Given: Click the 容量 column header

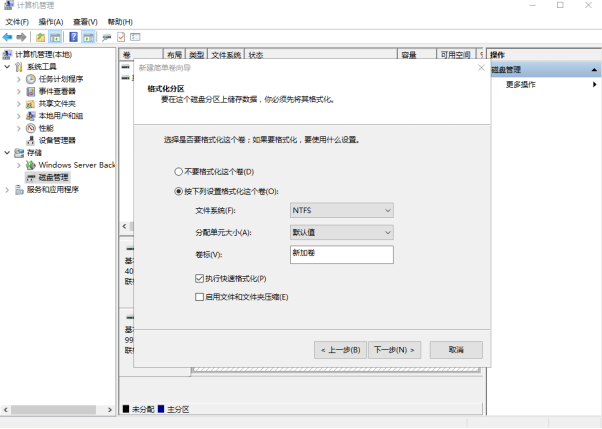Looking at the screenshot, I should point(417,55).
